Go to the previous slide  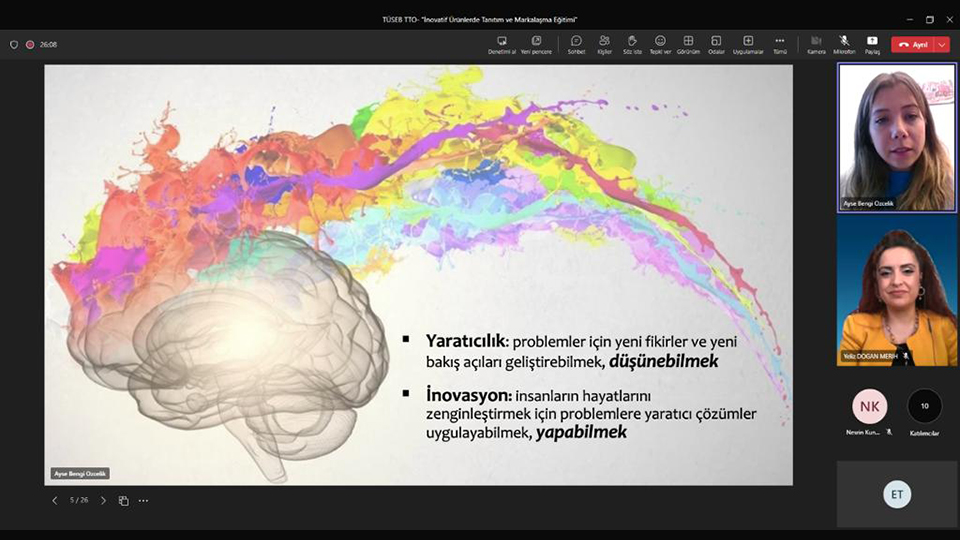[x=55, y=500]
